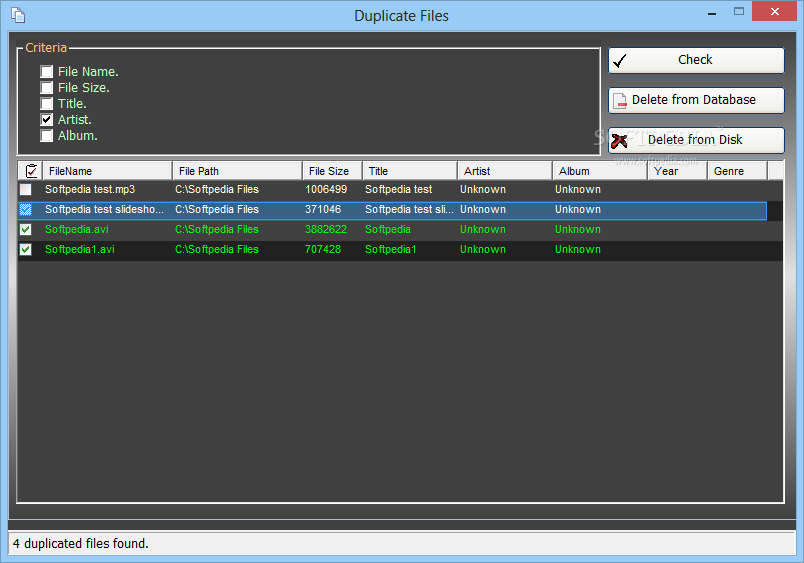The height and width of the screenshot is (563, 804).
Task: Minimize the Duplicate Files window
Action: tap(712, 12)
